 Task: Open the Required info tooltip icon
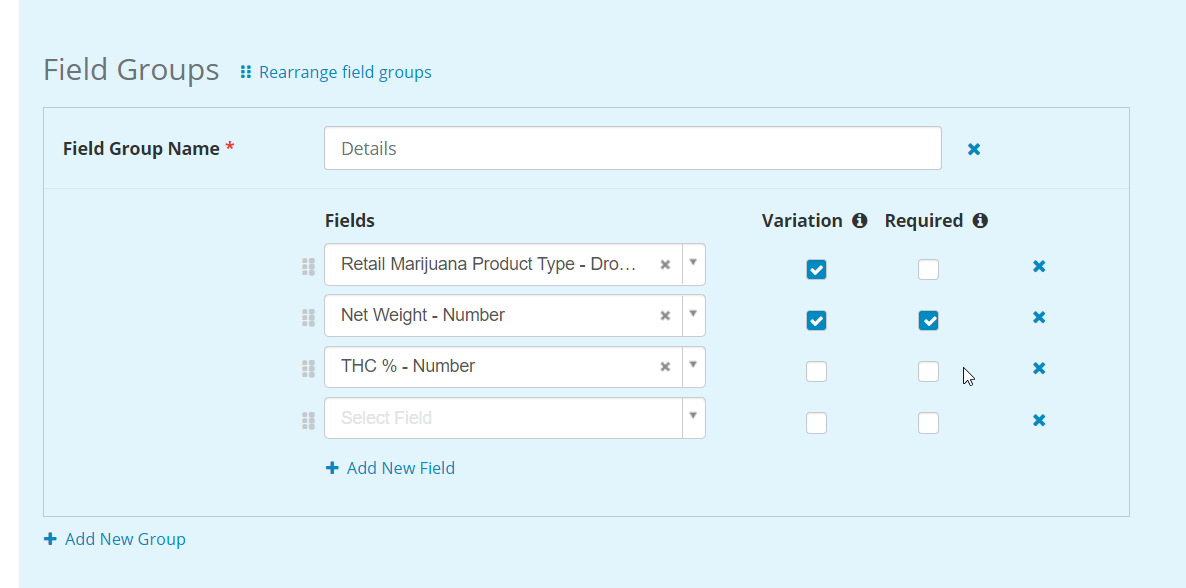tap(981, 220)
